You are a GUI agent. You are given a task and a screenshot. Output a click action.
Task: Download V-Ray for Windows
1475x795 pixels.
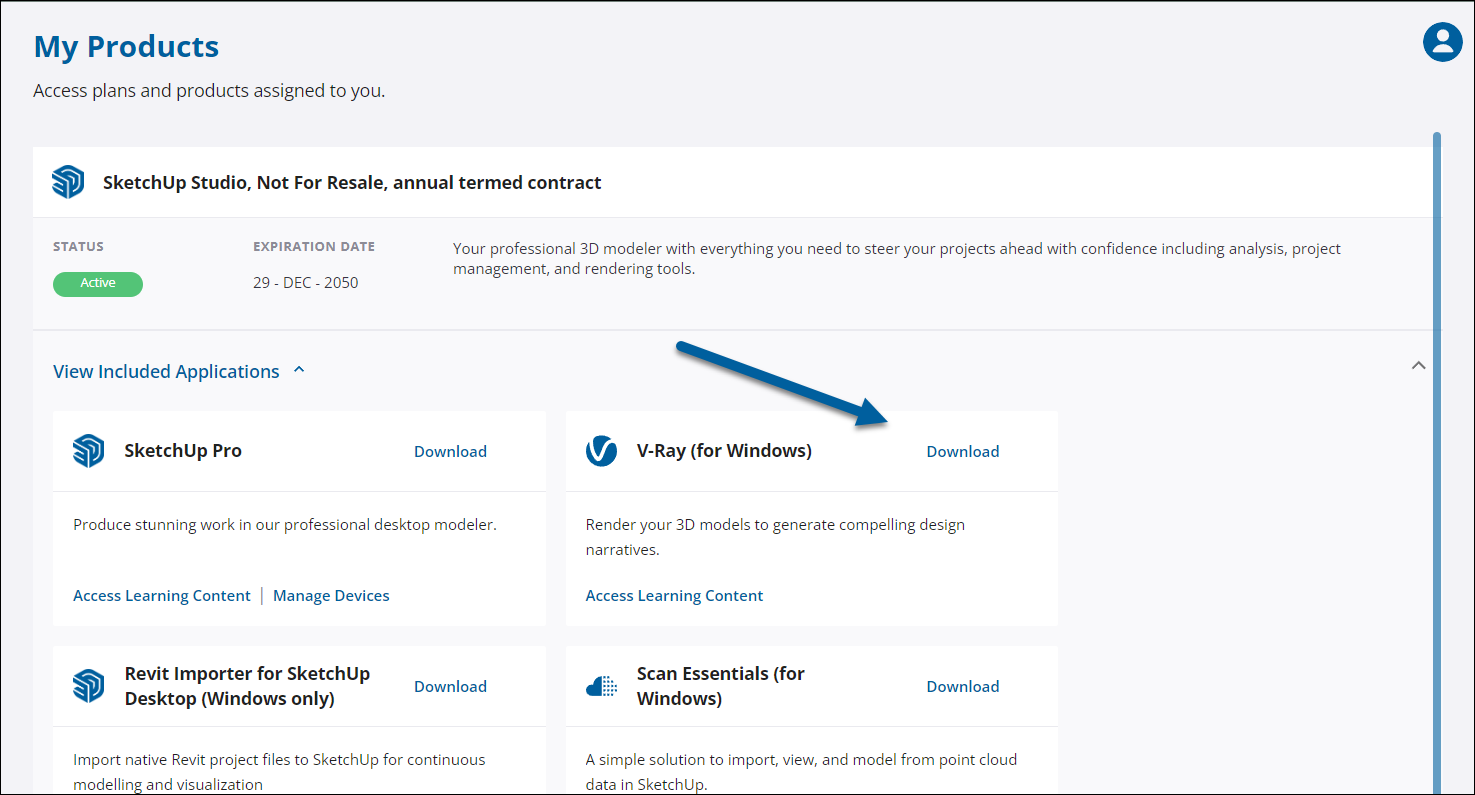pos(962,451)
